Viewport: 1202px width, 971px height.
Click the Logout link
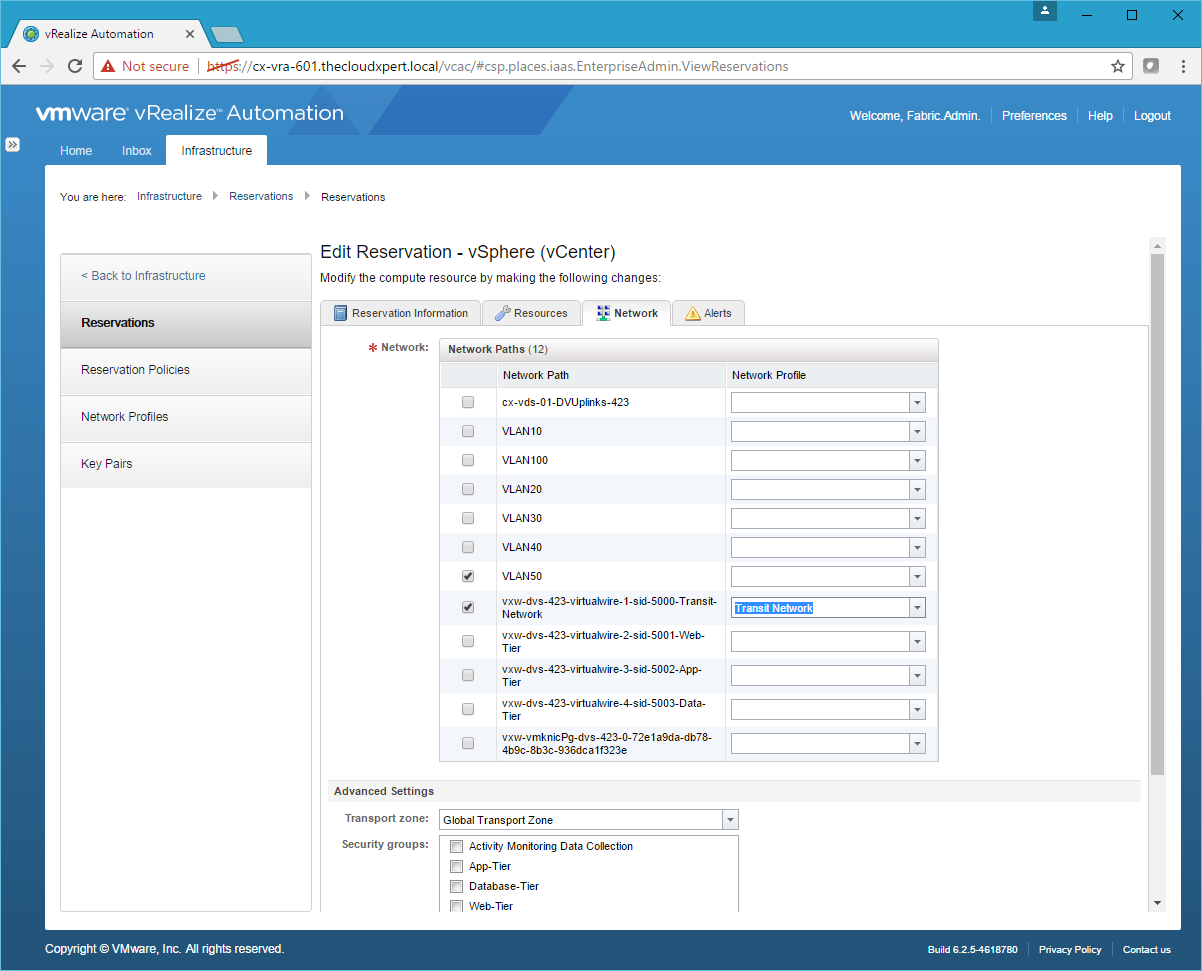click(x=1152, y=116)
